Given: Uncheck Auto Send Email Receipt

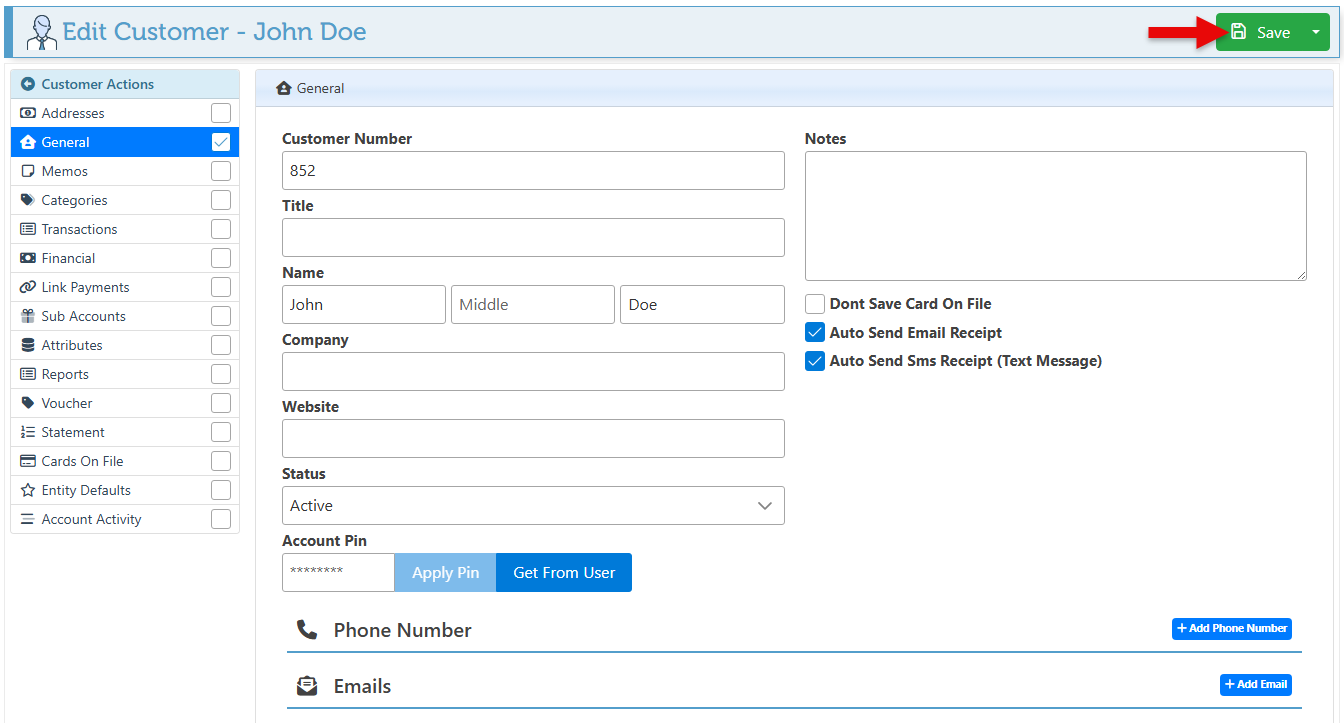Looking at the screenshot, I should pos(815,333).
